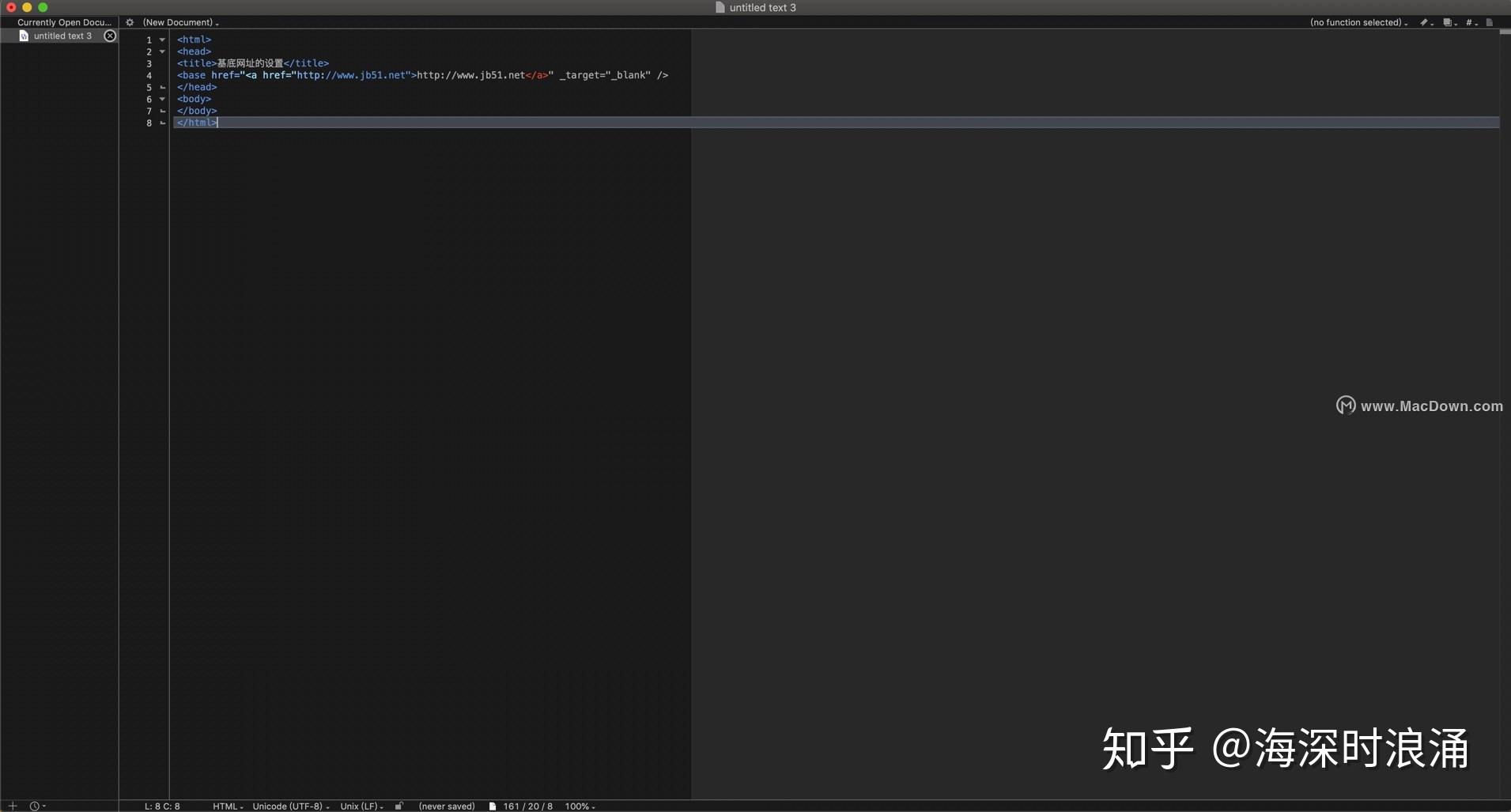Collapse the code fold at line 1

(162, 39)
